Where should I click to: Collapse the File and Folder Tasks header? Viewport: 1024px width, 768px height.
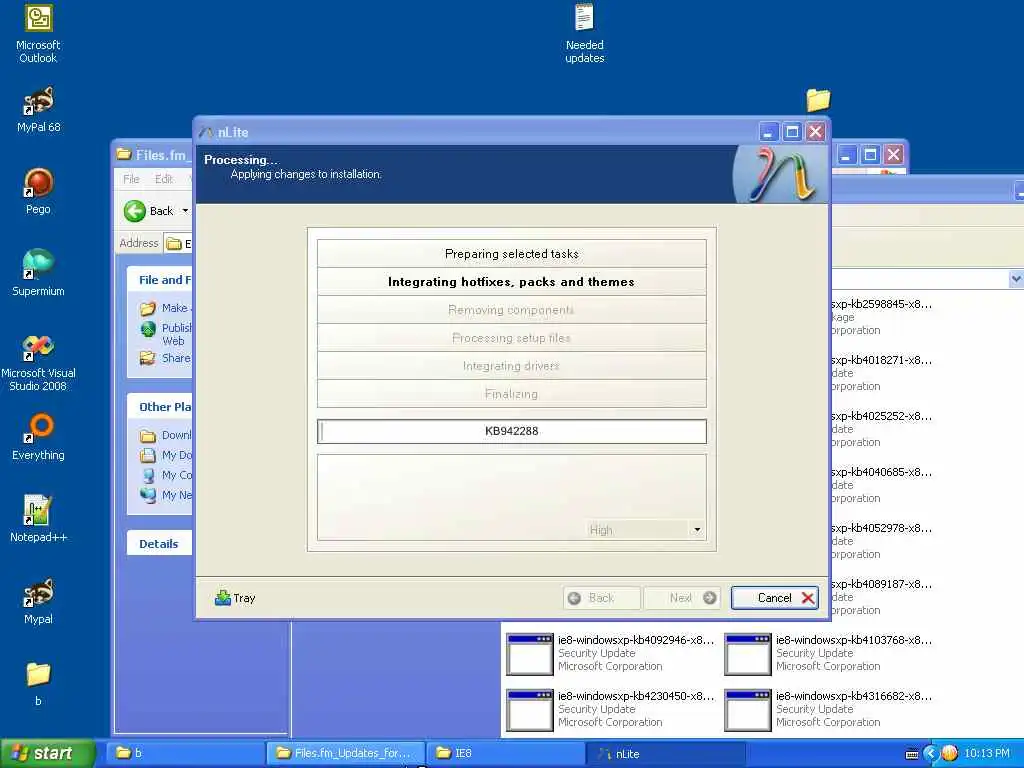tap(159, 280)
